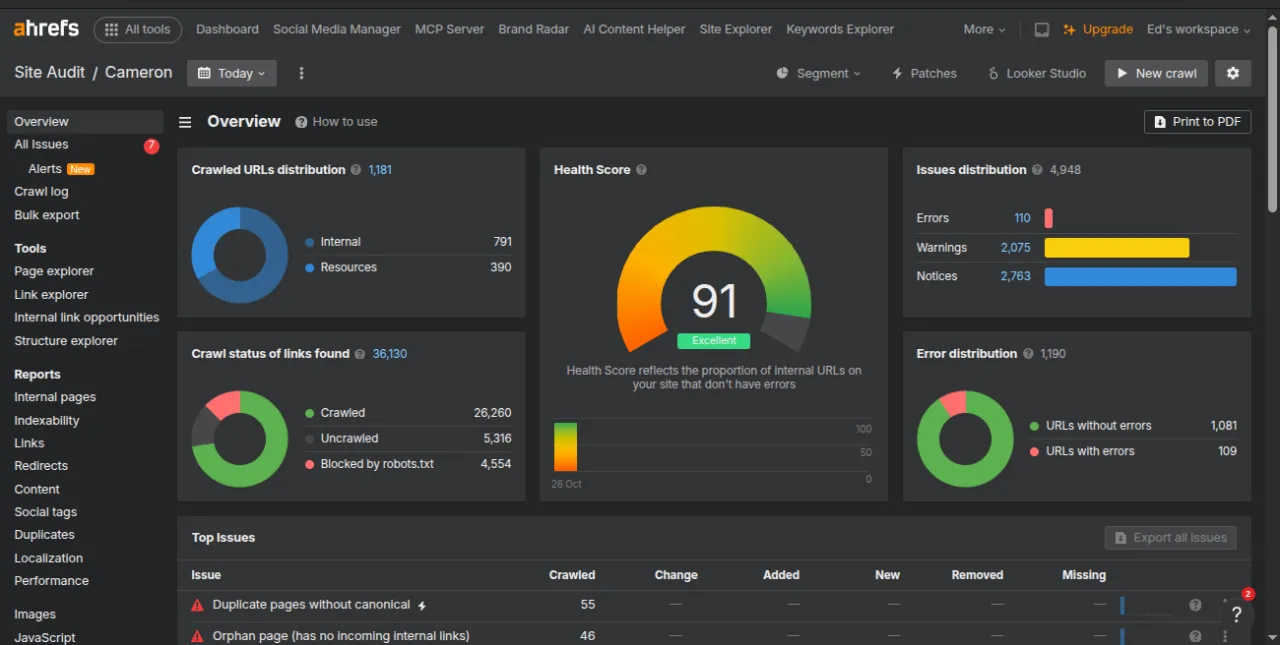The height and width of the screenshot is (645, 1280).
Task: Click the Health Score help question icon
Action: pos(641,170)
